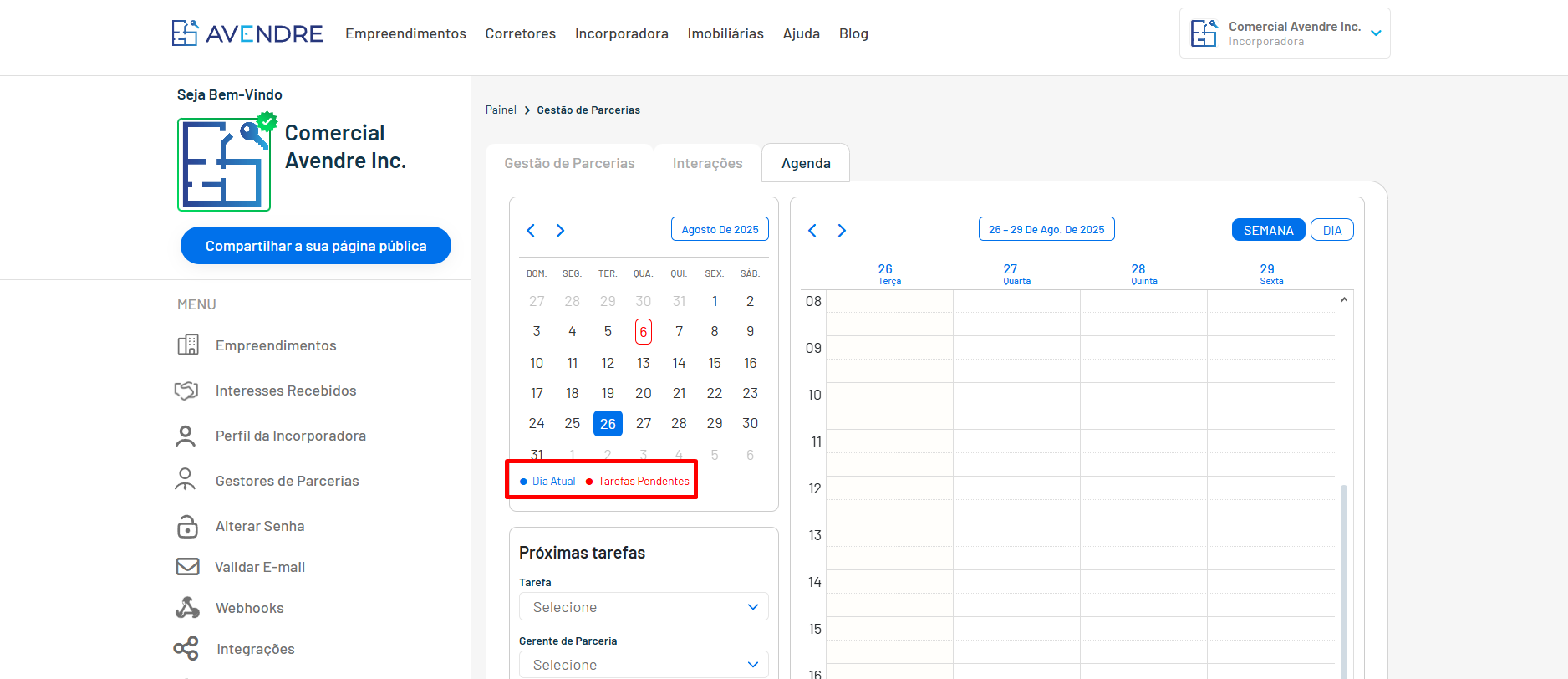This screenshot has height=679, width=1568.
Task: Click the Webhooks icon in the sidebar
Action: point(187,608)
